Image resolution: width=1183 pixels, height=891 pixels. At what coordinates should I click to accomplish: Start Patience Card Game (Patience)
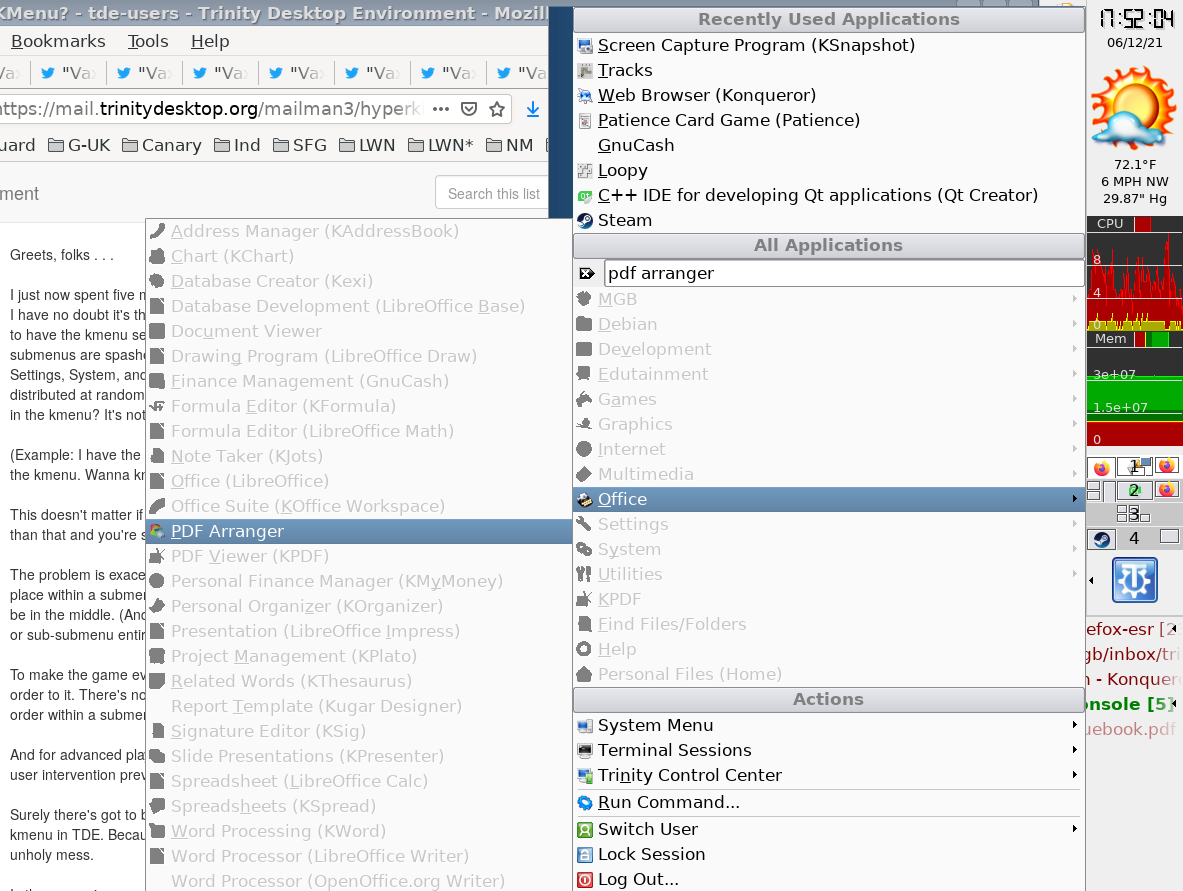pos(828,120)
